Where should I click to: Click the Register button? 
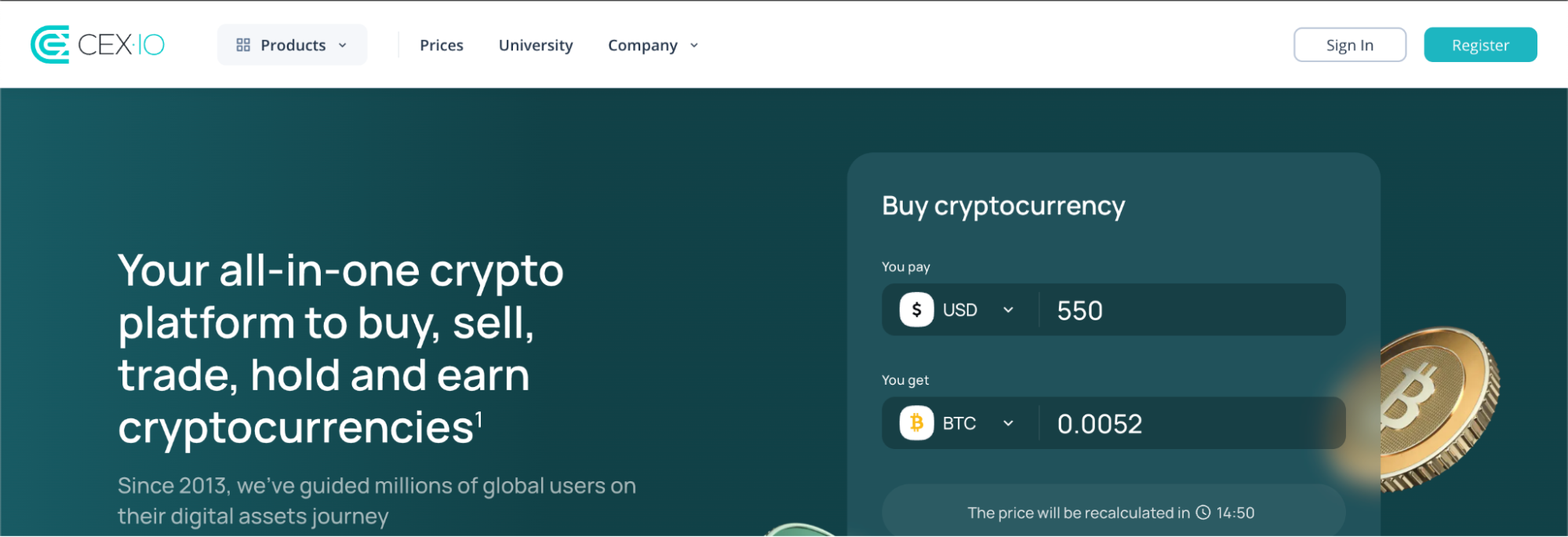pos(1479,45)
